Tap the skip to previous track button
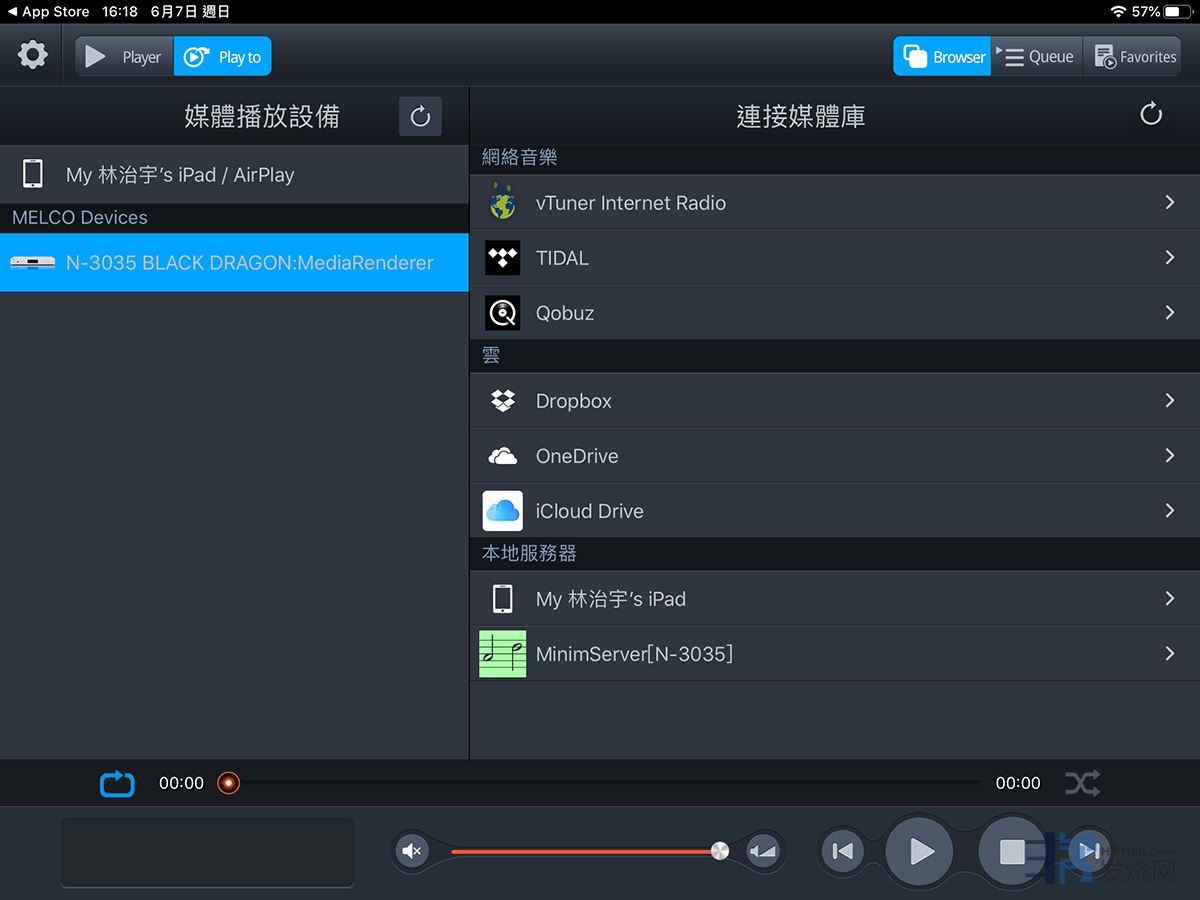The image size is (1200, 900). [x=843, y=851]
